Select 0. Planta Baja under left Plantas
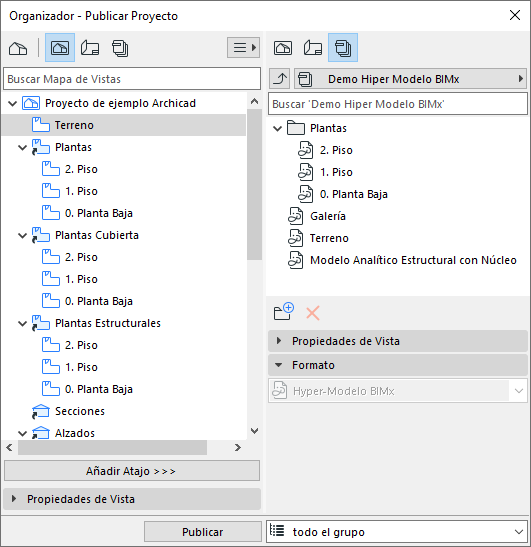This screenshot has height=547, width=531. pos(99,213)
